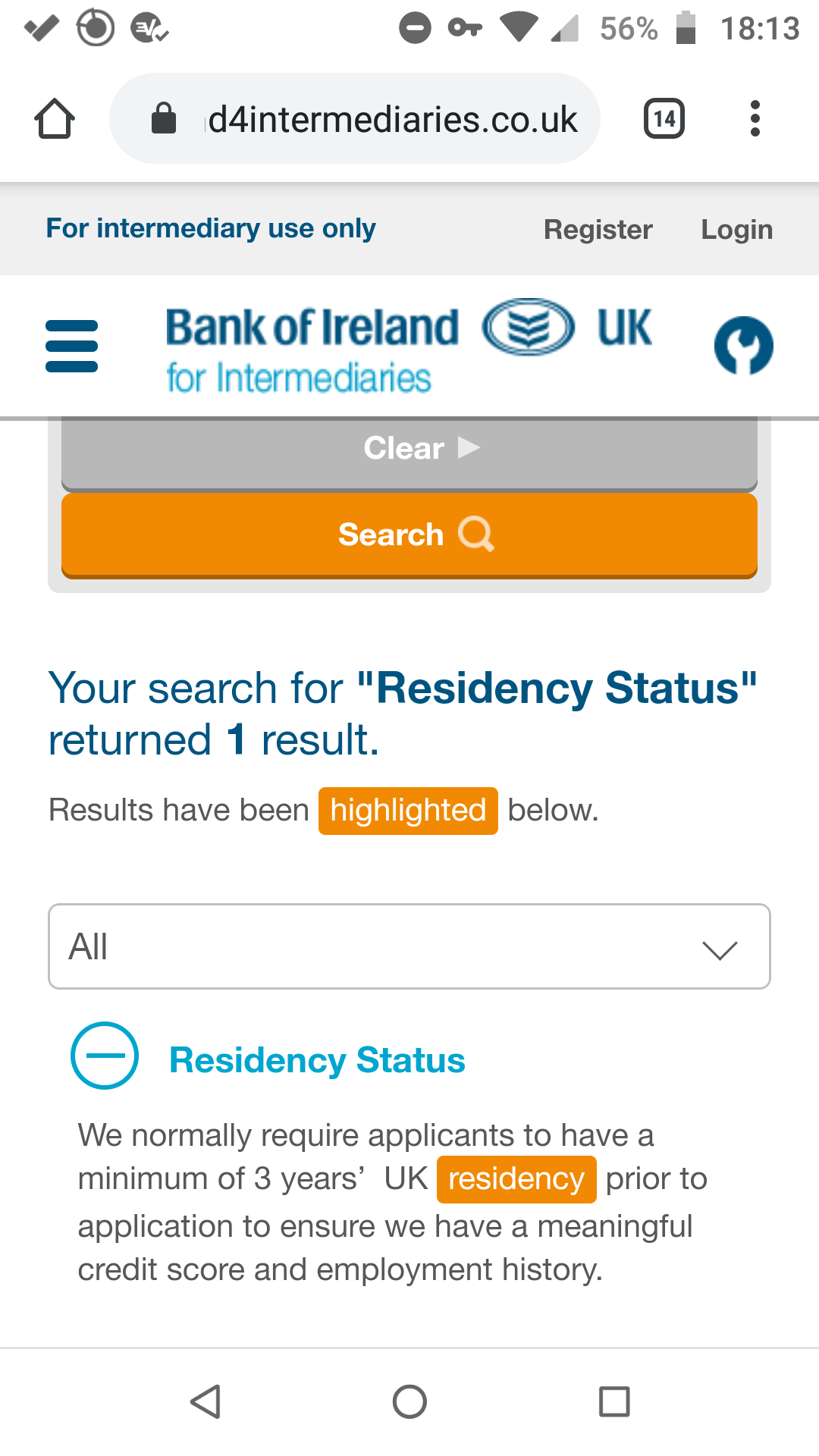Click the Login link
Viewport: 819px width, 1456px height.
736,229
